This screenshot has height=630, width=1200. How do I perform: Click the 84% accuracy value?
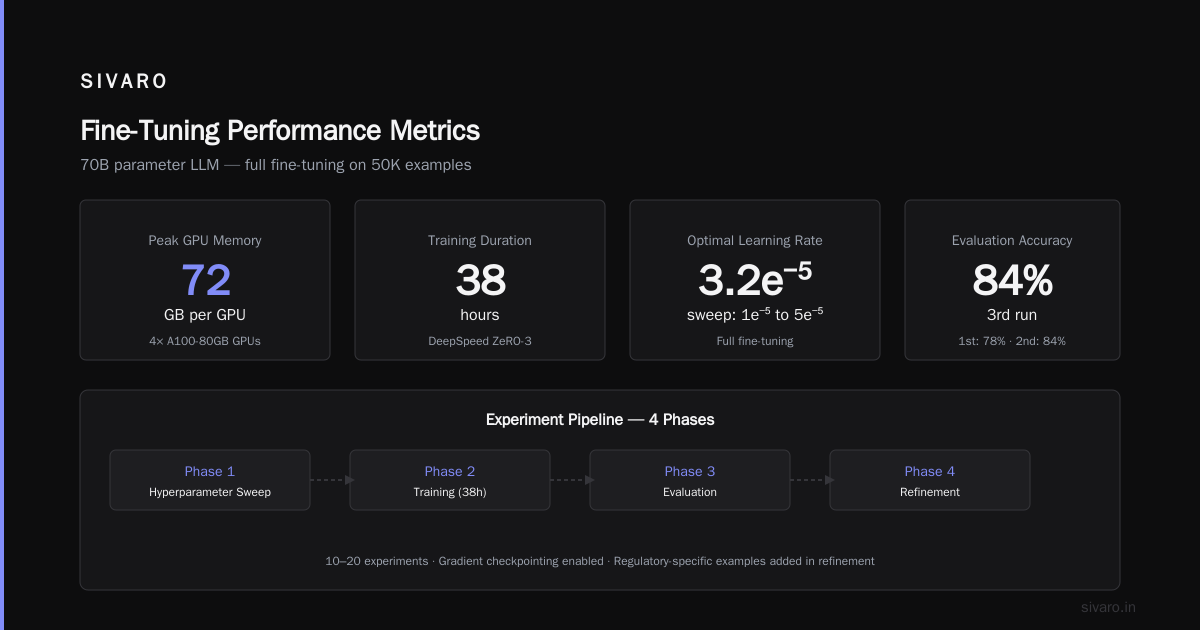1012,280
